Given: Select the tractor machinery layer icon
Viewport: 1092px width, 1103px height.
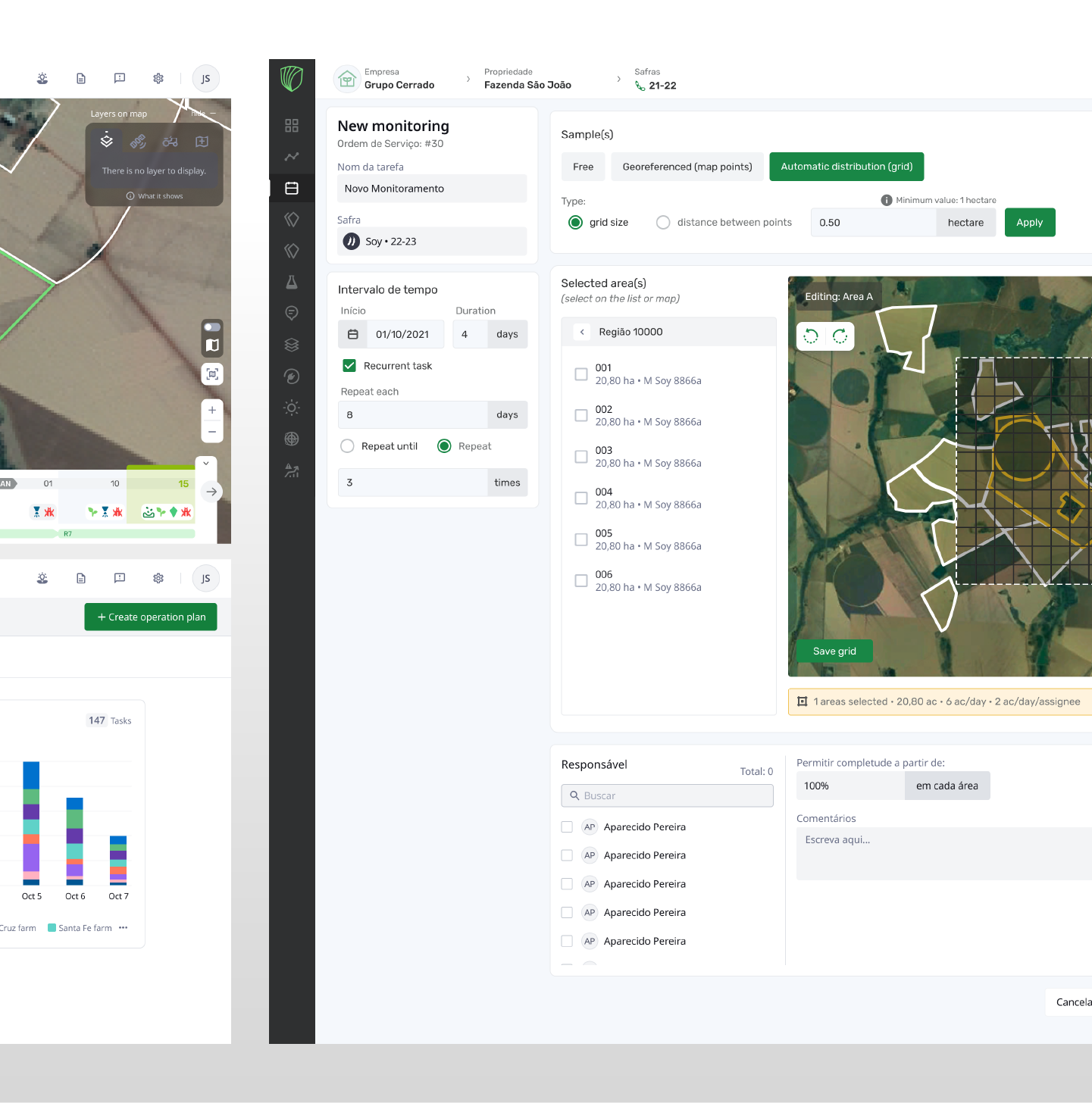Looking at the screenshot, I should [170, 142].
